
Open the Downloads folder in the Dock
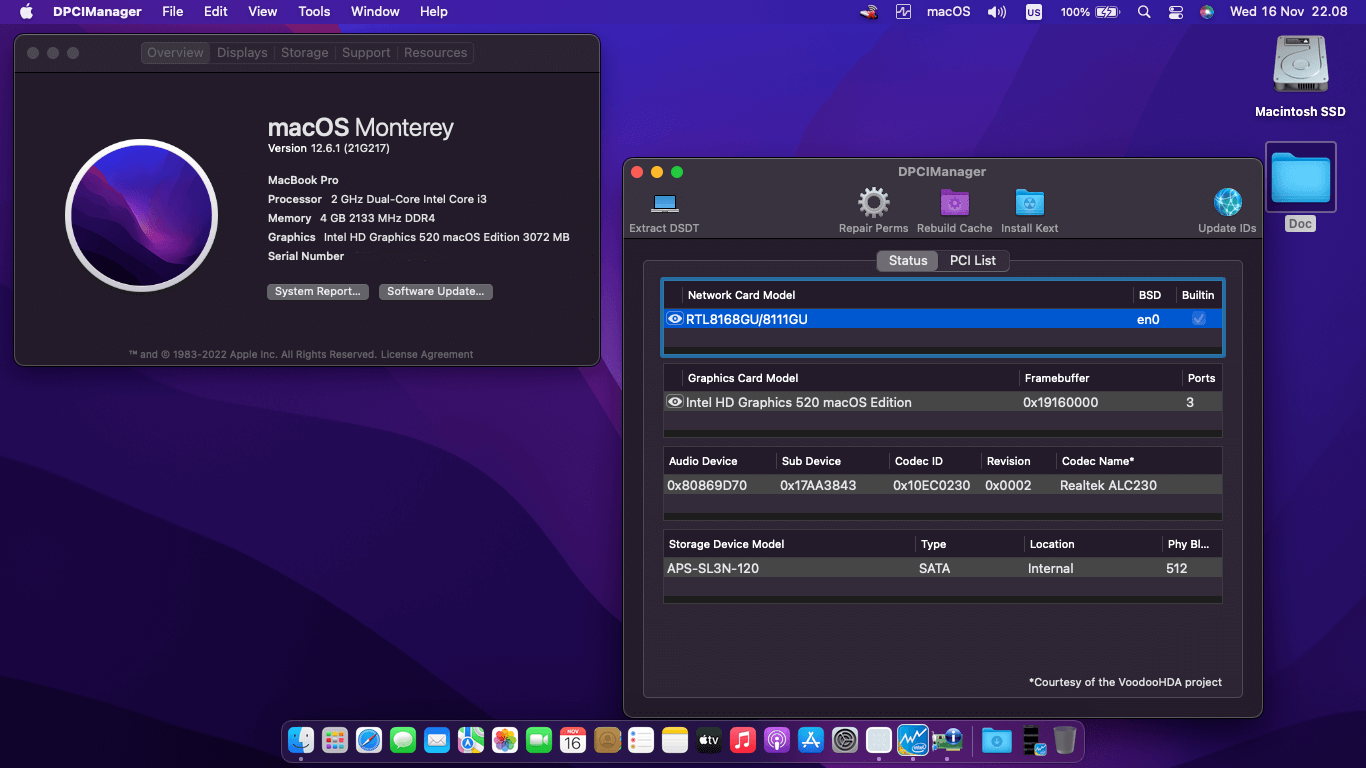click(996, 740)
